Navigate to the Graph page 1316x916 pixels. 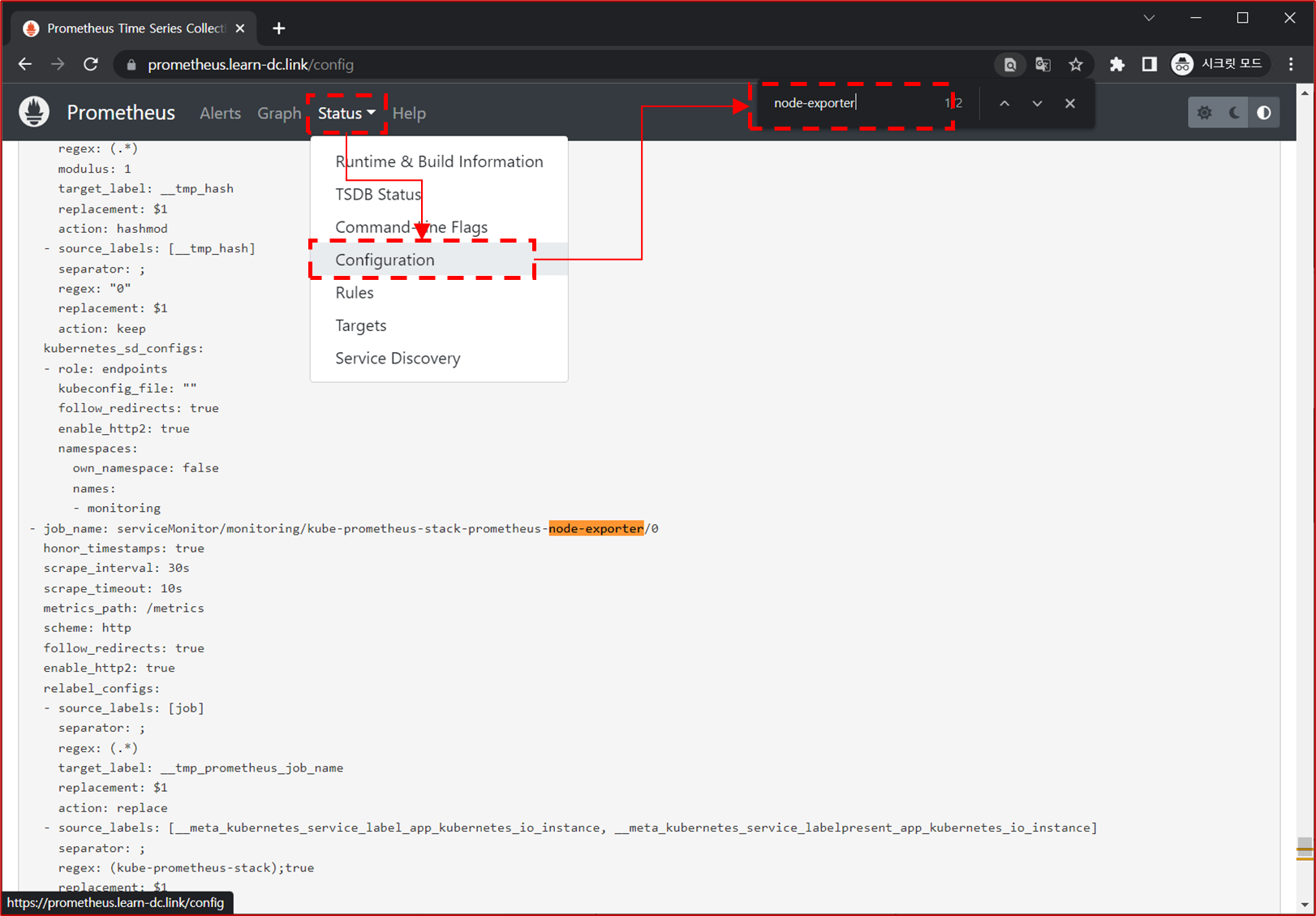(279, 113)
